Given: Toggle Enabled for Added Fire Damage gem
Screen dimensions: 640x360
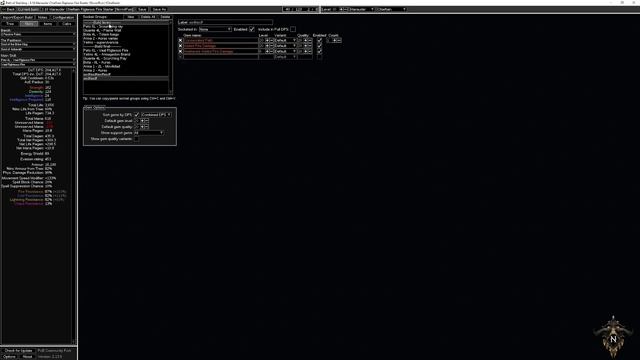Looking at the screenshot, I should point(320,46).
